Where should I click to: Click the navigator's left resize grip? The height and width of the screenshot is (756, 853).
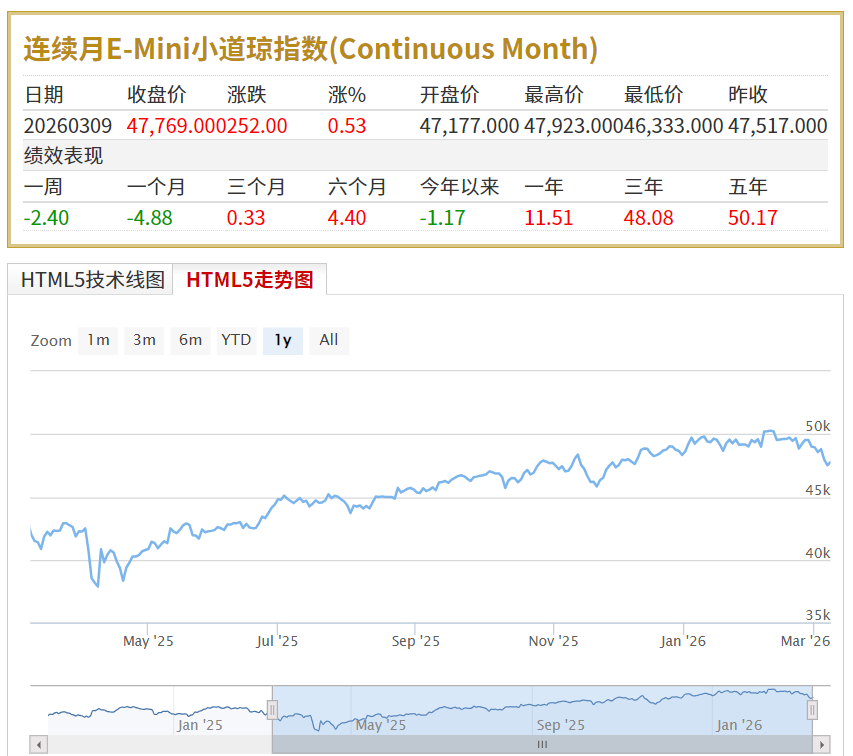tap(272, 710)
